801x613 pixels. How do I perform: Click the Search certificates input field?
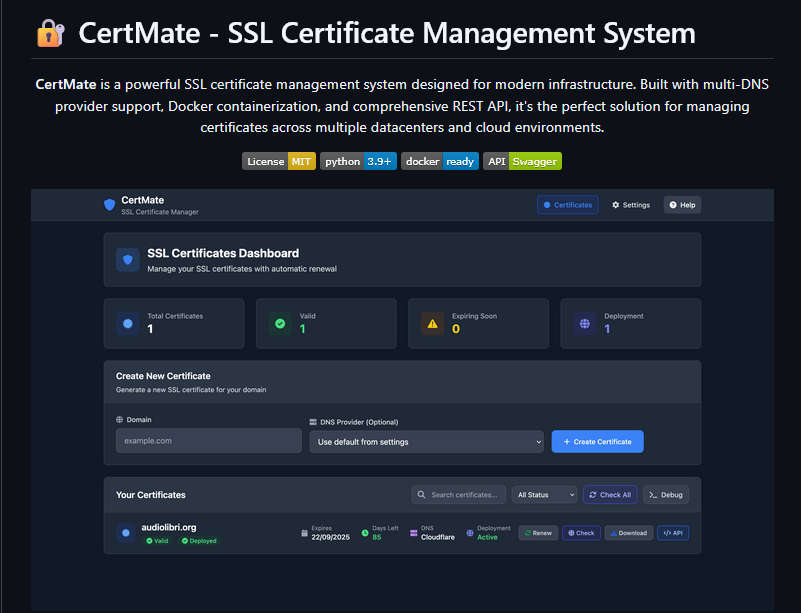[x=459, y=494]
